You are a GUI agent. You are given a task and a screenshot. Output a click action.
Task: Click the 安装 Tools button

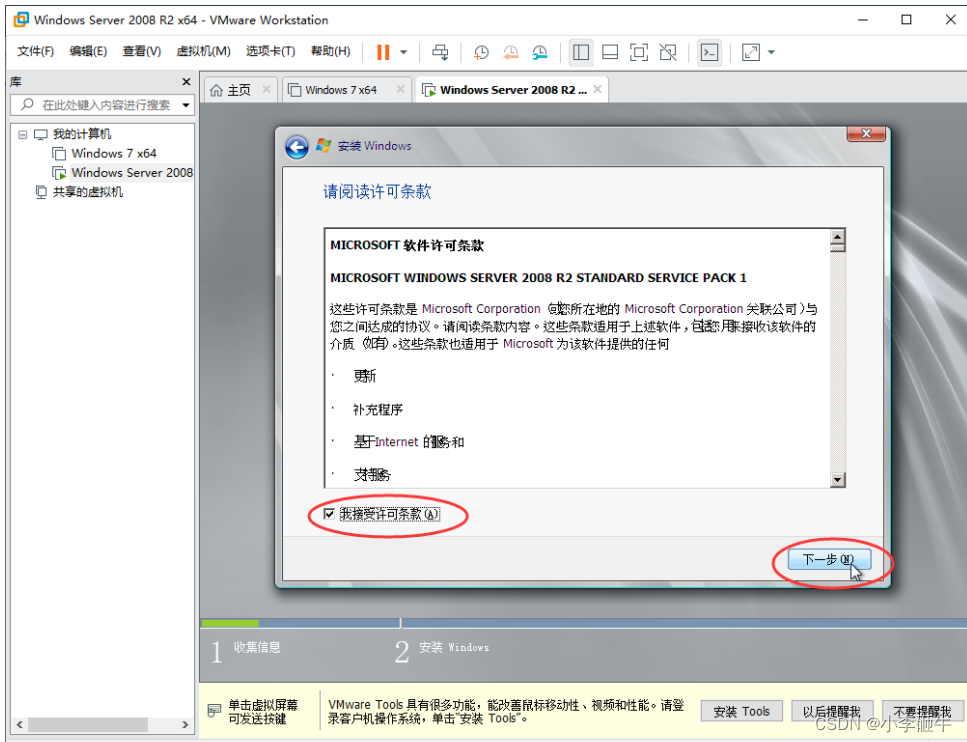coord(742,711)
